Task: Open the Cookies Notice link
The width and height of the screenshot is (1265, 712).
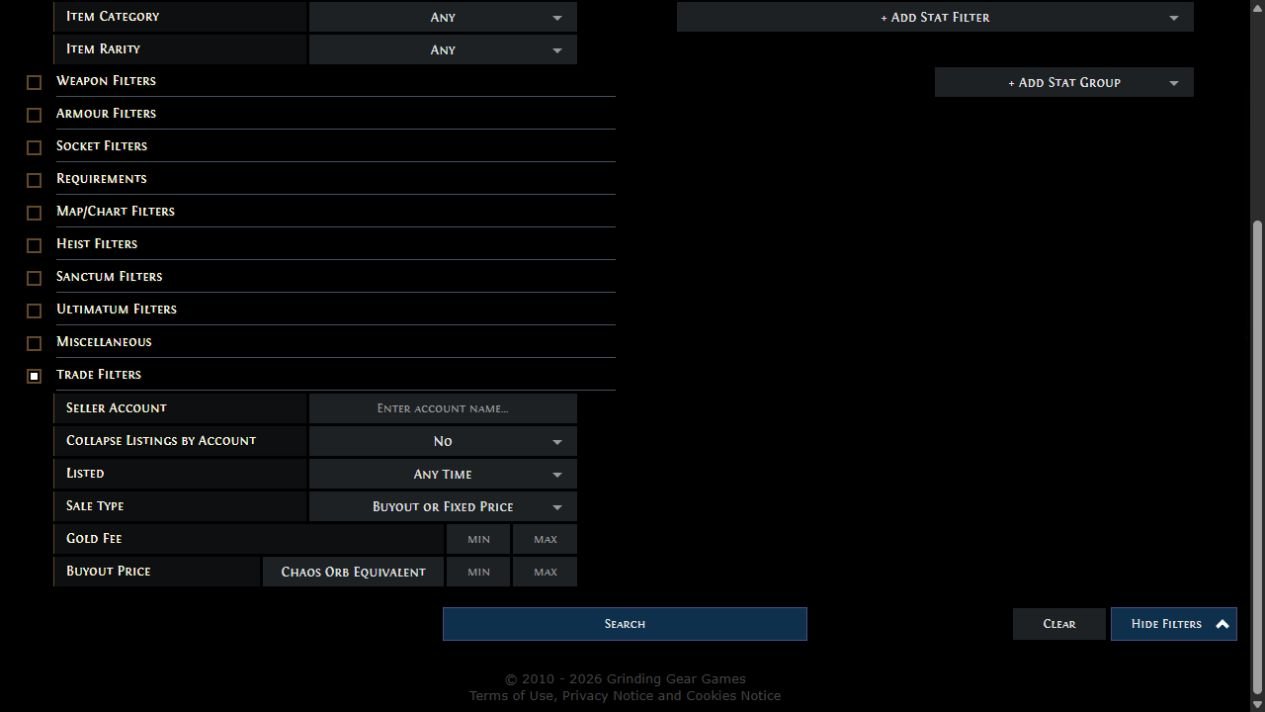Action: [x=733, y=696]
